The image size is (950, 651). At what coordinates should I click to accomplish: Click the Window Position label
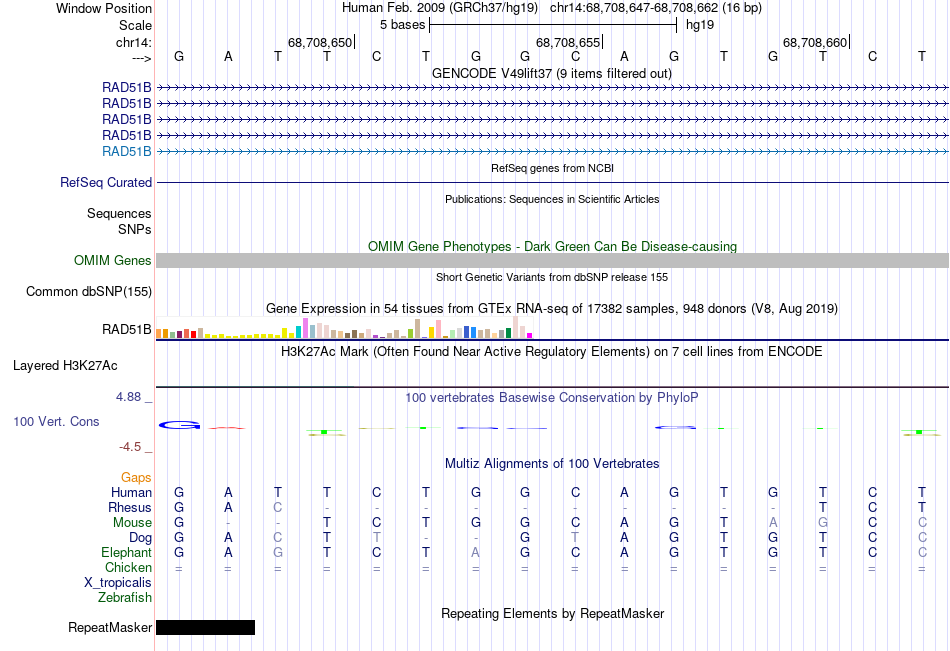(104, 8)
